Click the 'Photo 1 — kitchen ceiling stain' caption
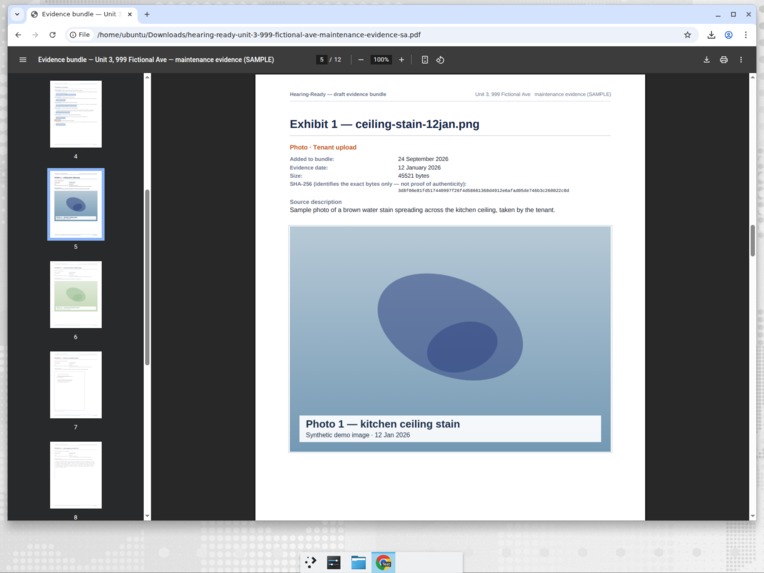 [382, 424]
